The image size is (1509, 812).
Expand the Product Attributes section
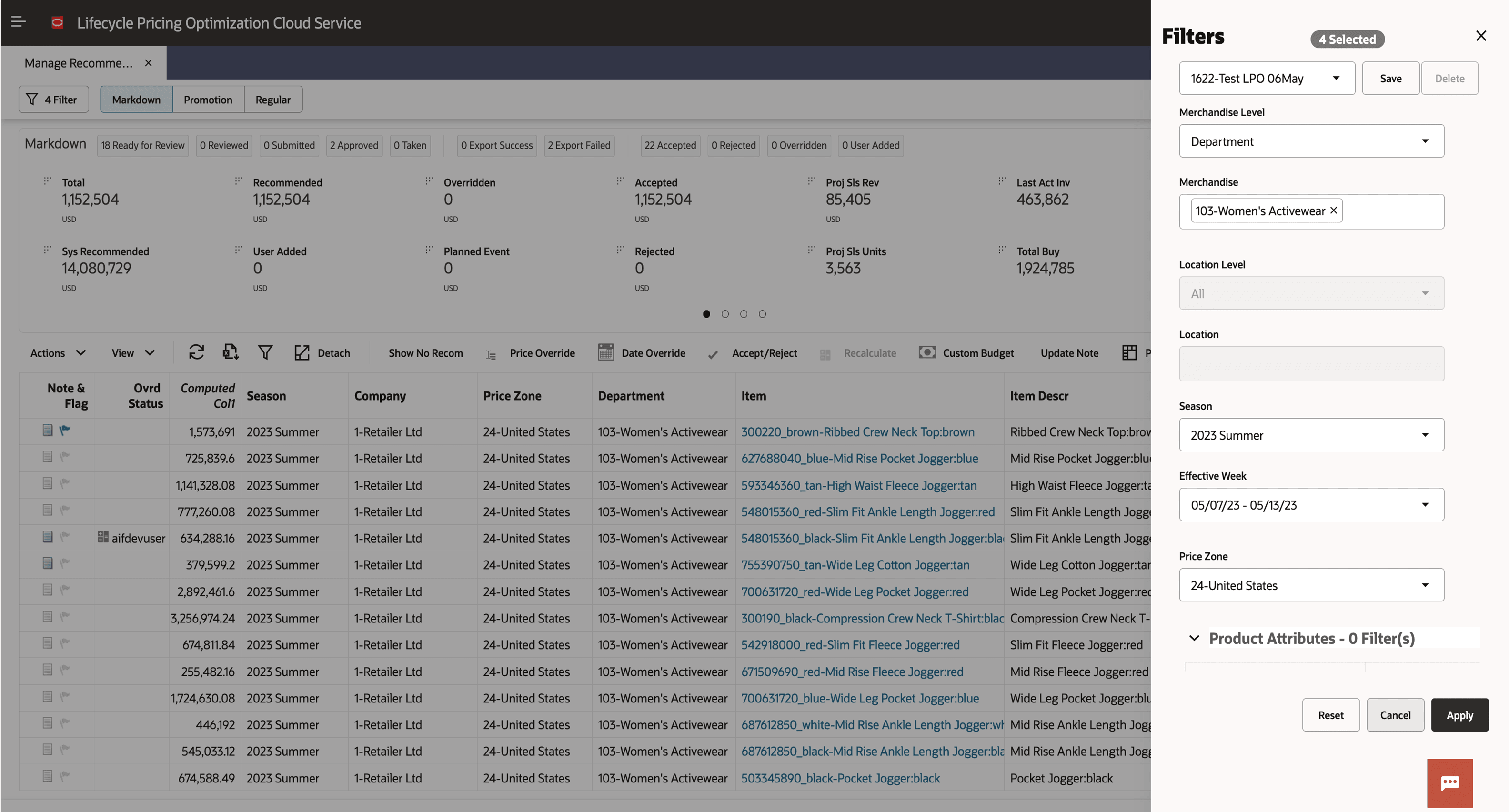tap(1195, 638)
